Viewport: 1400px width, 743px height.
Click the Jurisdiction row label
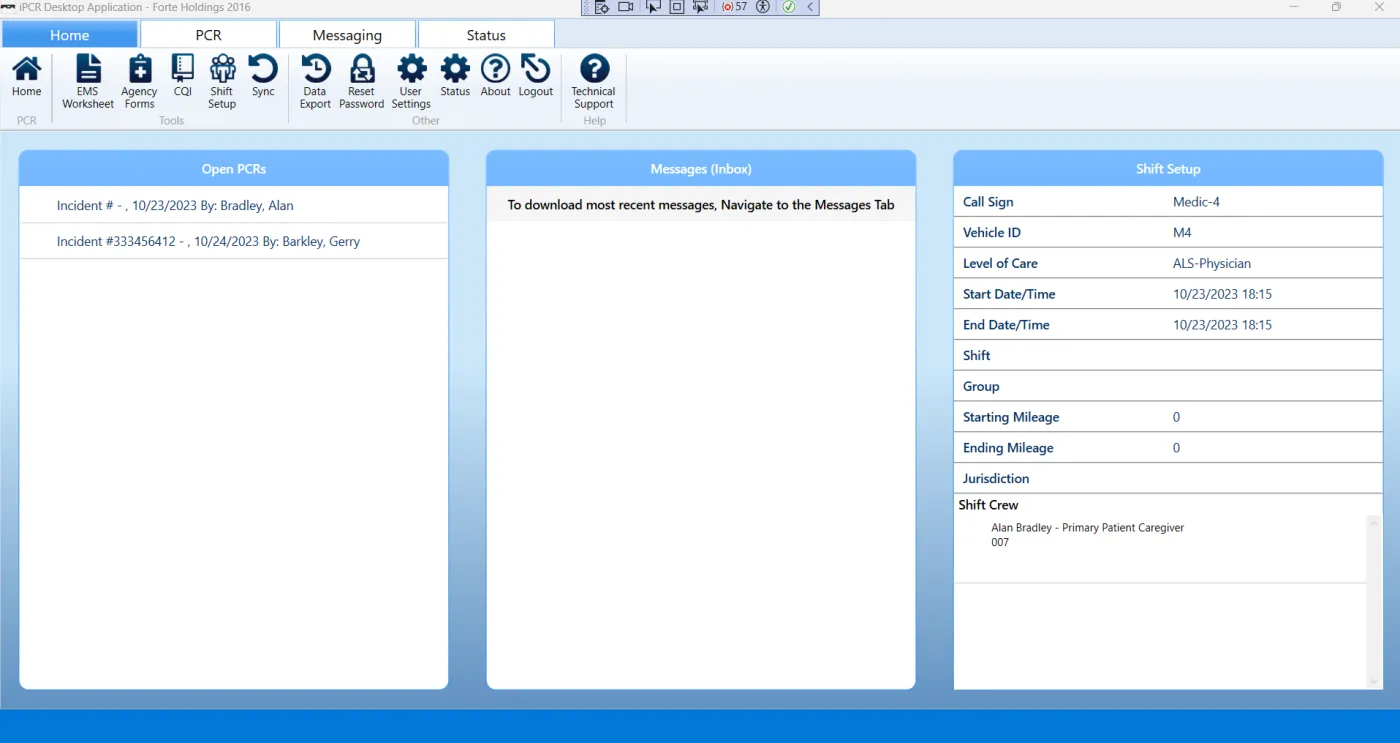[x=996, y=479]
